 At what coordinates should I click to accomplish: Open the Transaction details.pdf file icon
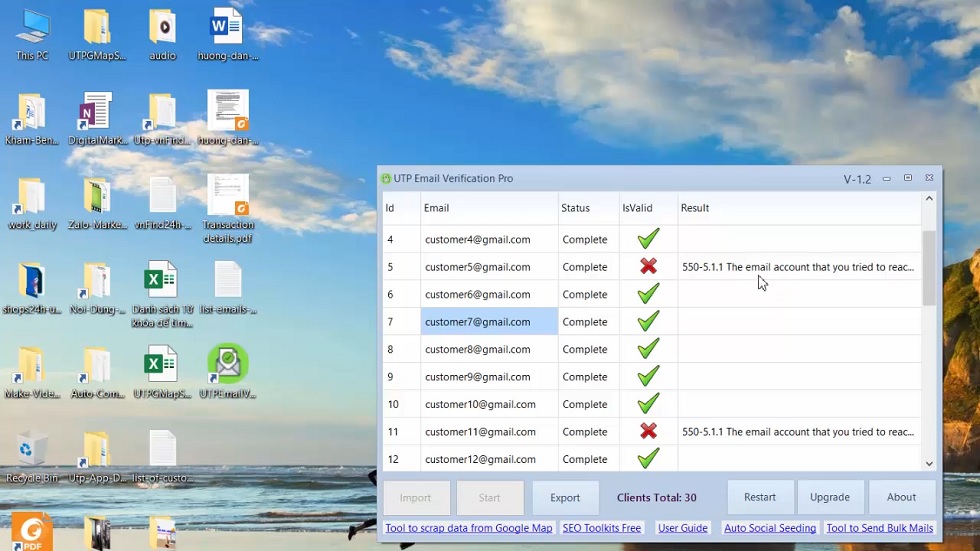(228, 198)
